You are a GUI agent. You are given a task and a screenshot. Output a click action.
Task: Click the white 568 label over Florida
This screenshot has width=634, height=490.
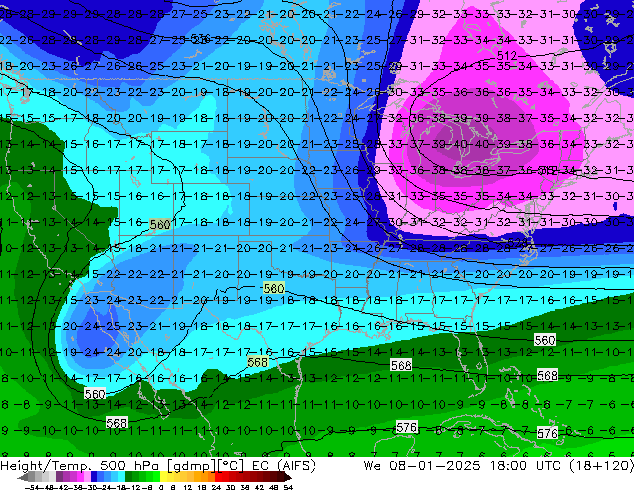401,365
